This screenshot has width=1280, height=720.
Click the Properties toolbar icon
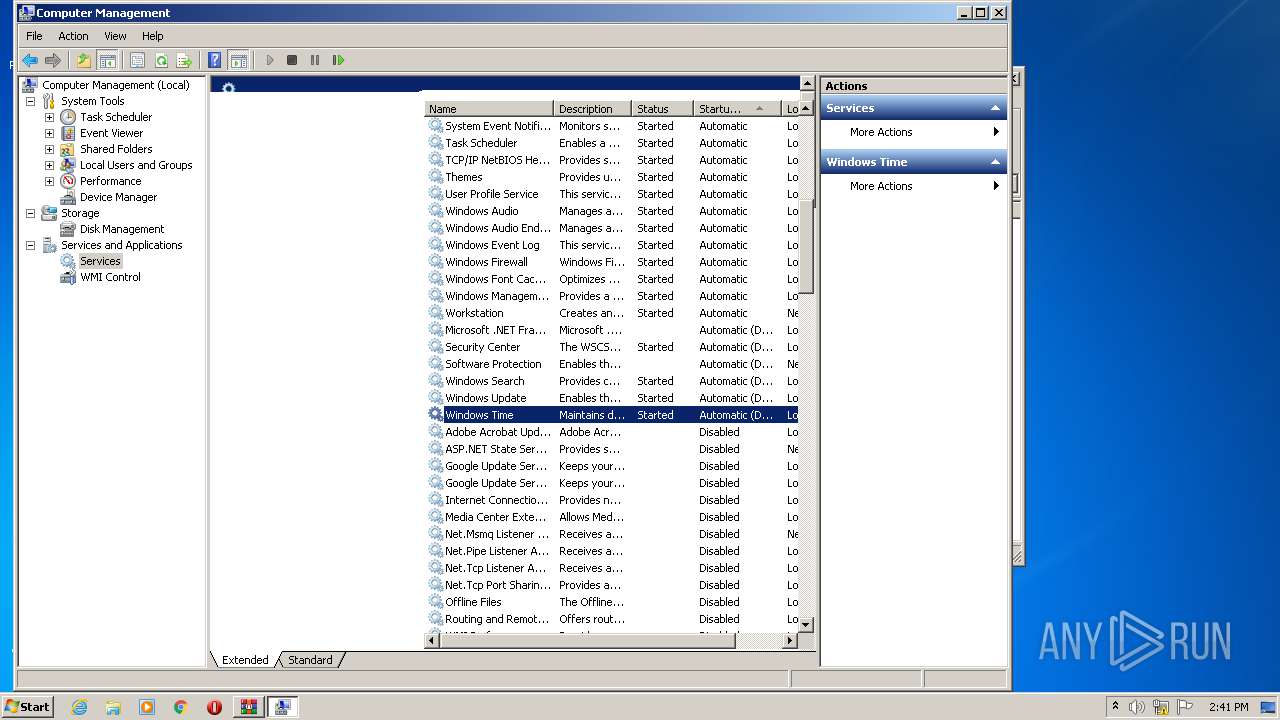pyautogui.click(x=138, y=60)
